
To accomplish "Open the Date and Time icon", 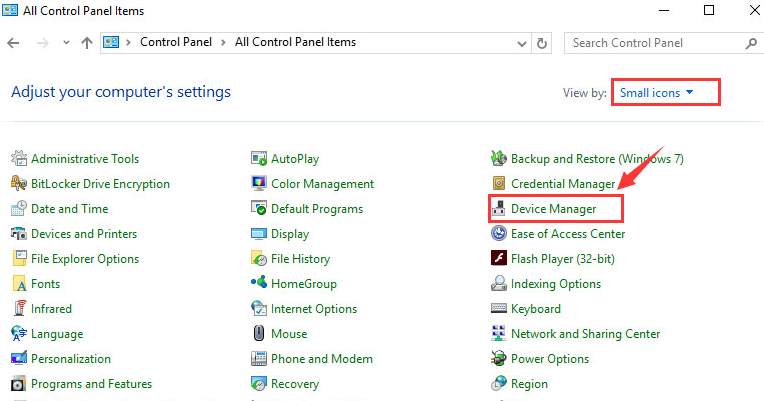I will pyautogui.click(x=19, y=209).
